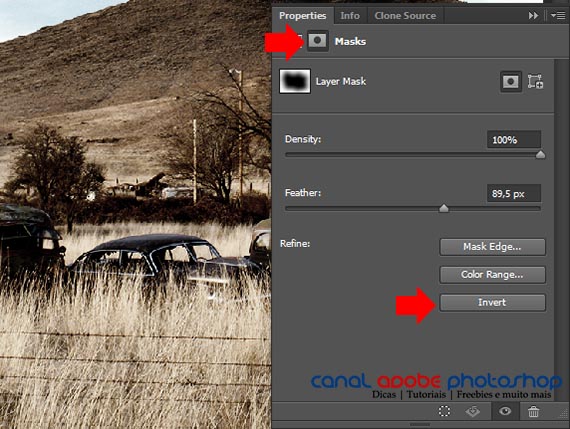Adjust the Density slider handle
Screen dimensions: 570x429
541,155
